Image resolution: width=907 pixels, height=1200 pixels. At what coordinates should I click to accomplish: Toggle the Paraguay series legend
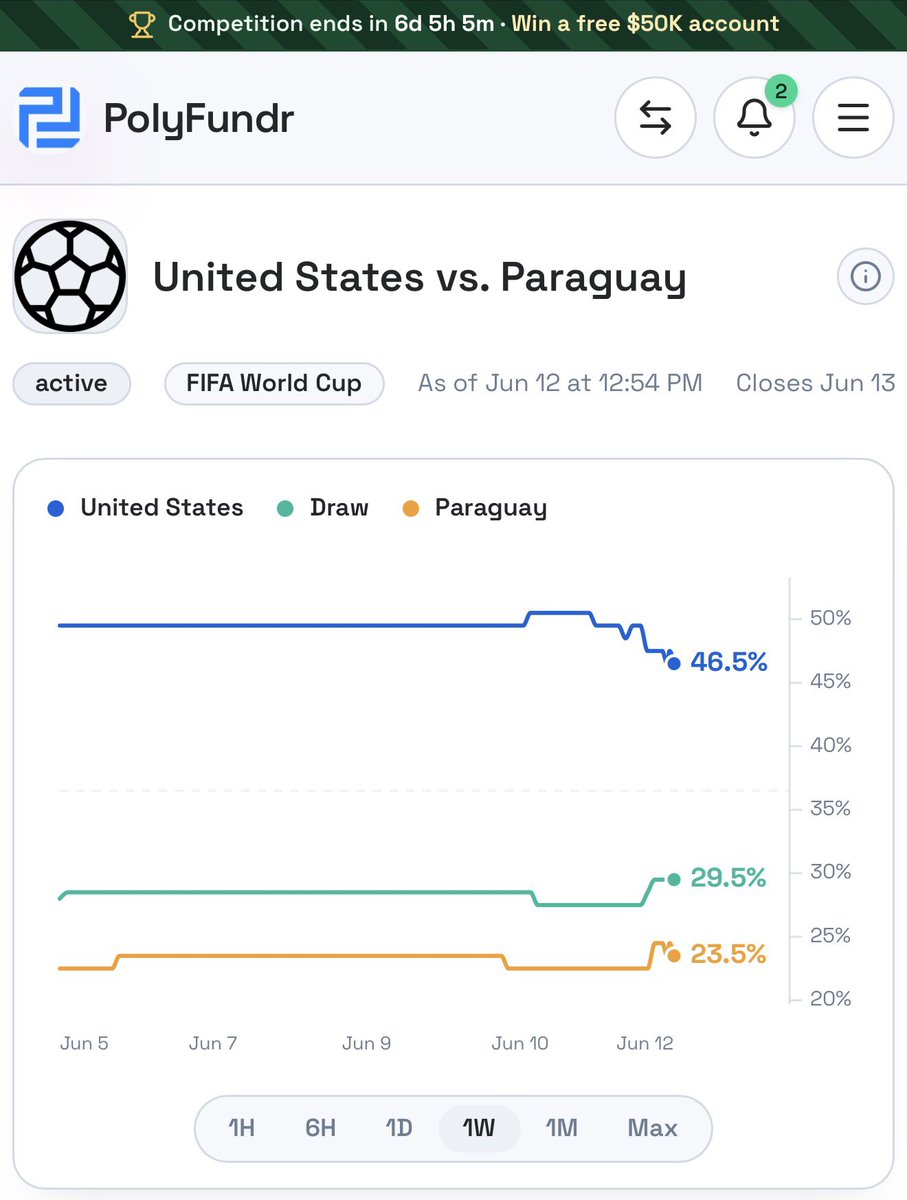coord(474,508)
